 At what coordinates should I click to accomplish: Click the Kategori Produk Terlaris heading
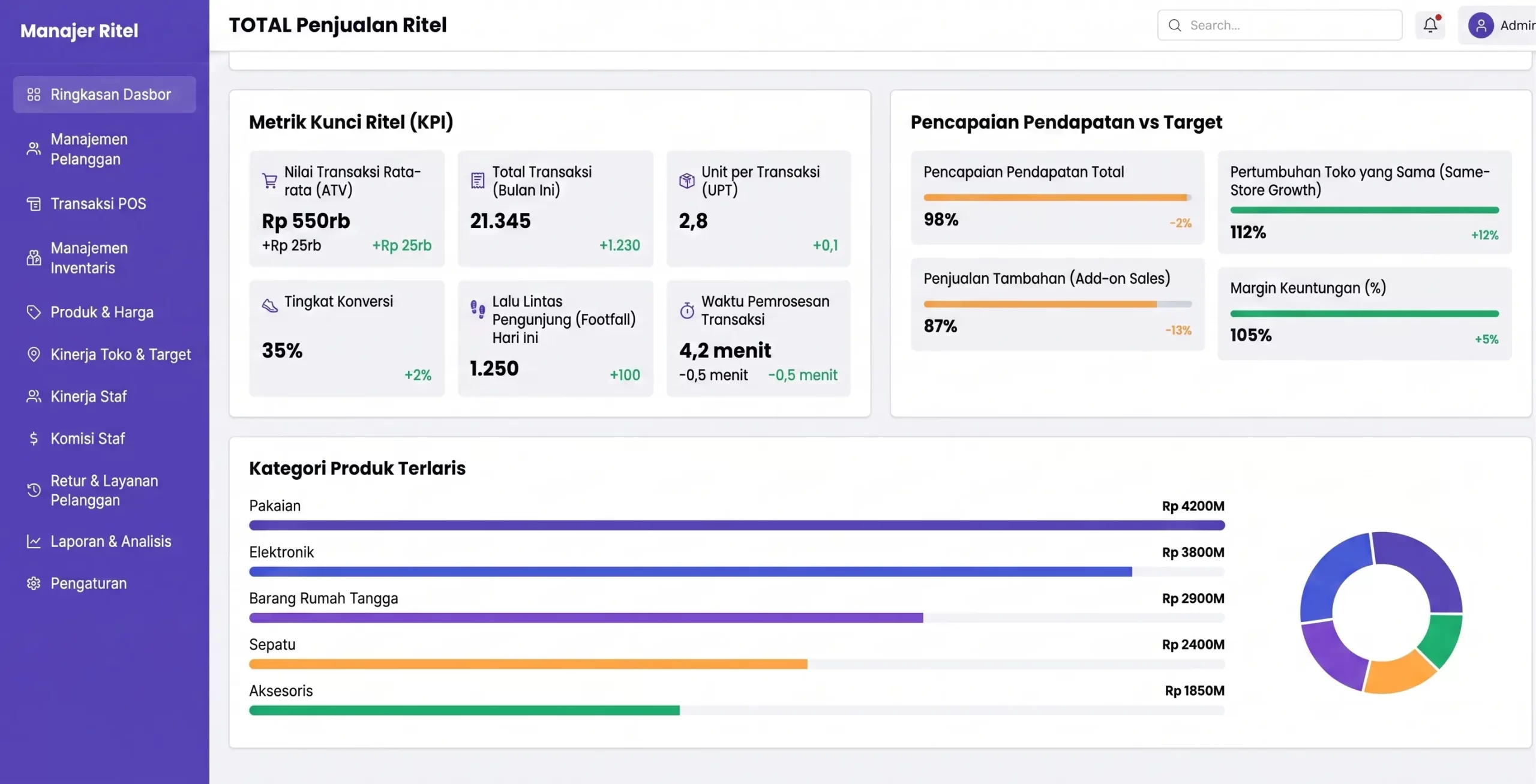coord(358,468)
